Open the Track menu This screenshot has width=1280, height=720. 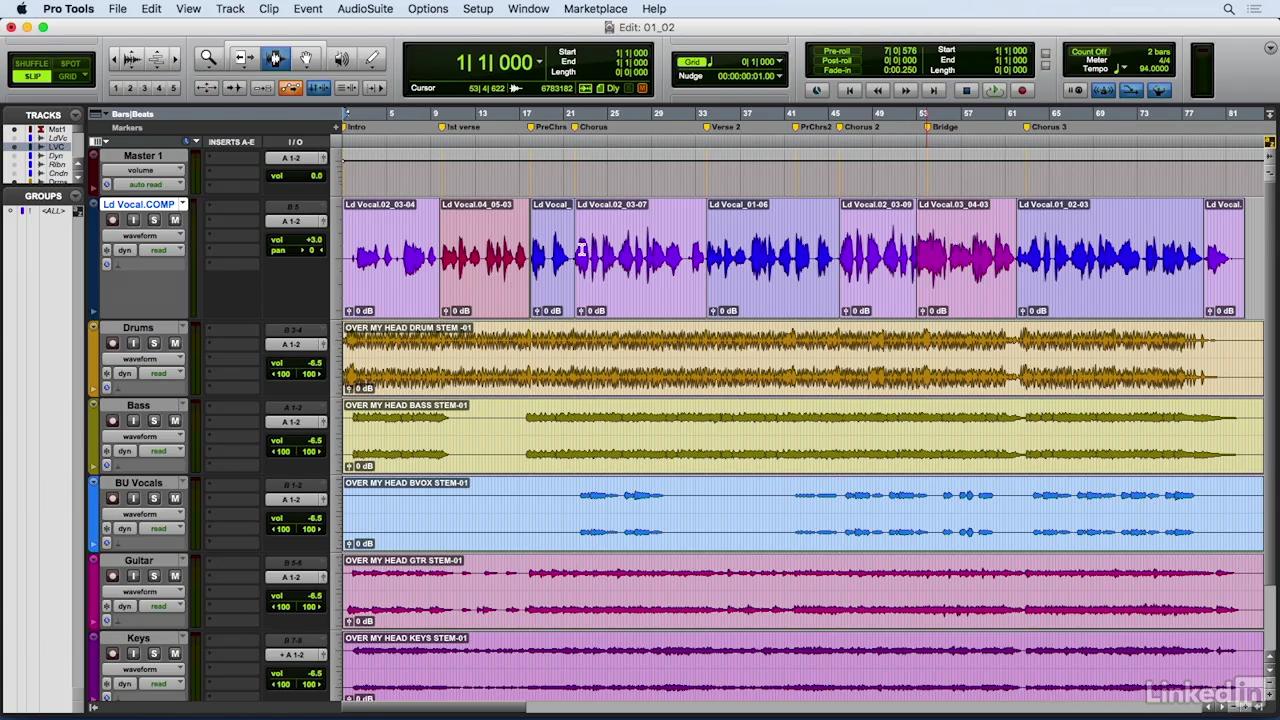tap(230, 9)
